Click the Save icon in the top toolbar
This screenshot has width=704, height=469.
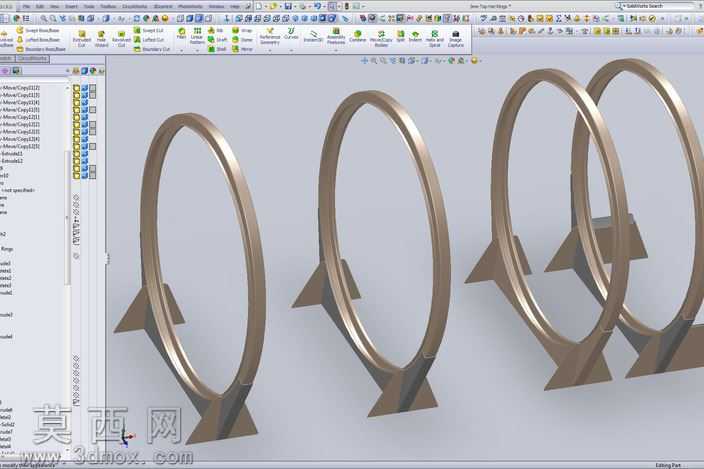(288, 6)
